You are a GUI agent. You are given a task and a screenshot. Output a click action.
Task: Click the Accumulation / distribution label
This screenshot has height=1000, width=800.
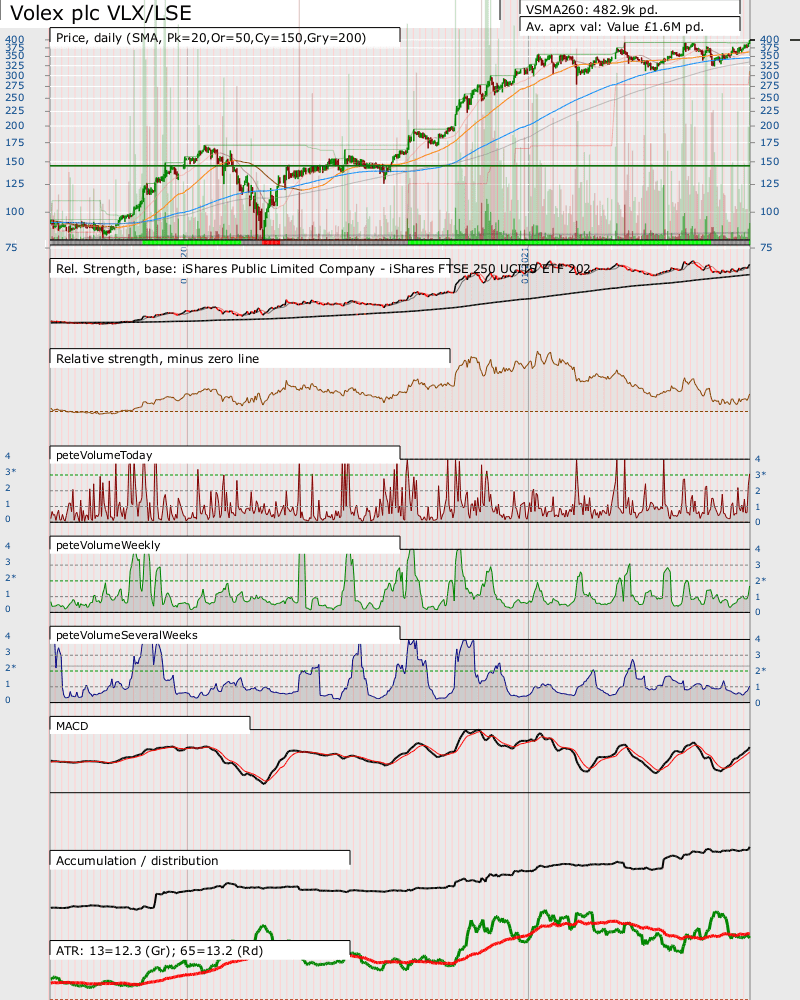pos(200,860)
